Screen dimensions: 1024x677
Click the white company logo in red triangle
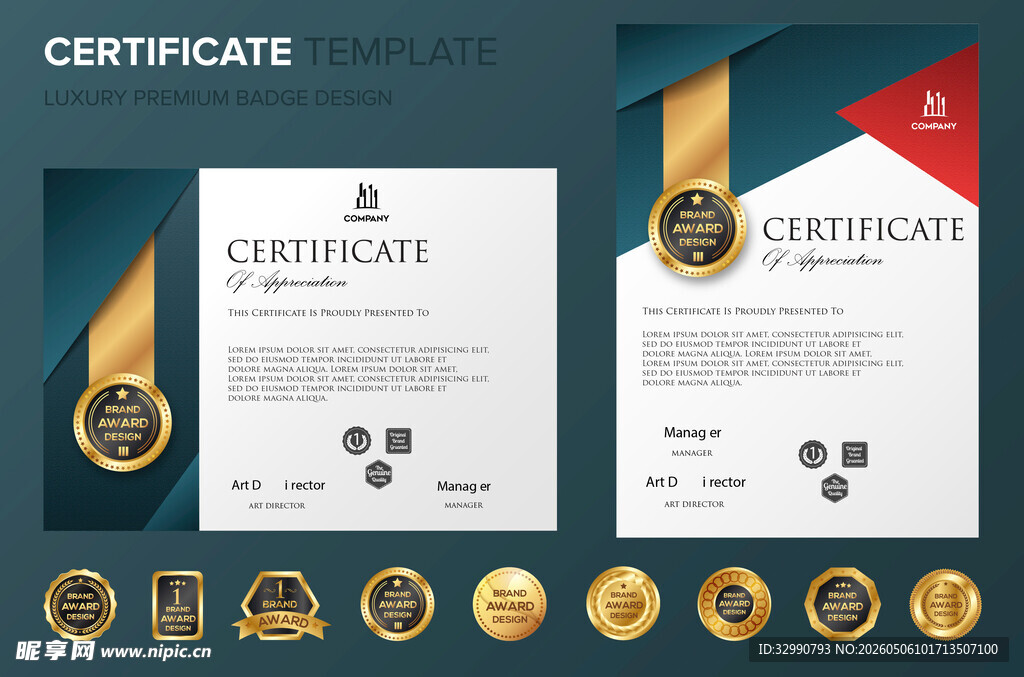click(935, 104)
